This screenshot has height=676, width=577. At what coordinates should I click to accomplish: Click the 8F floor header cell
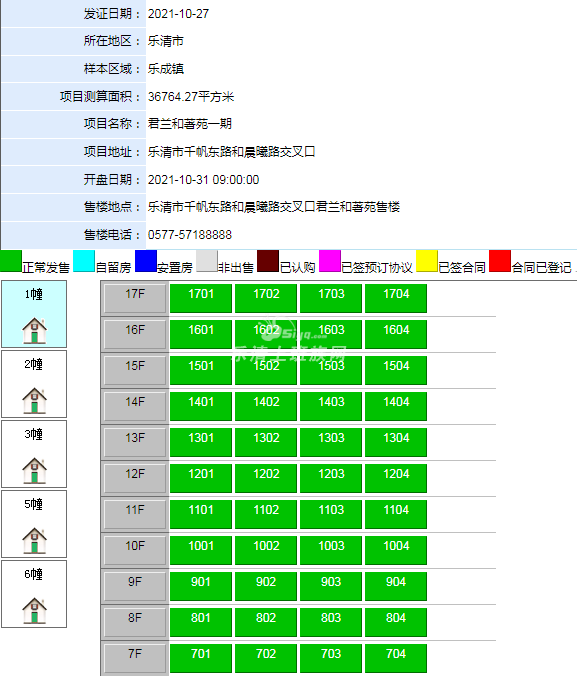pos(135,622)
